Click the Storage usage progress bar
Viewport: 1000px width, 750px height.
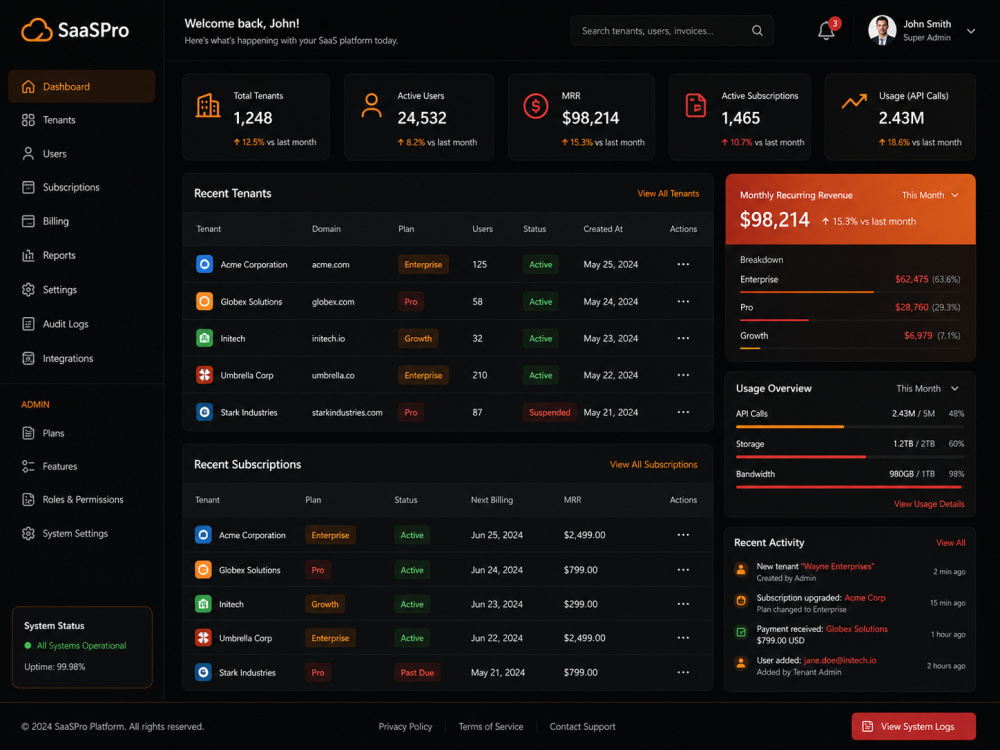(849, 457)
